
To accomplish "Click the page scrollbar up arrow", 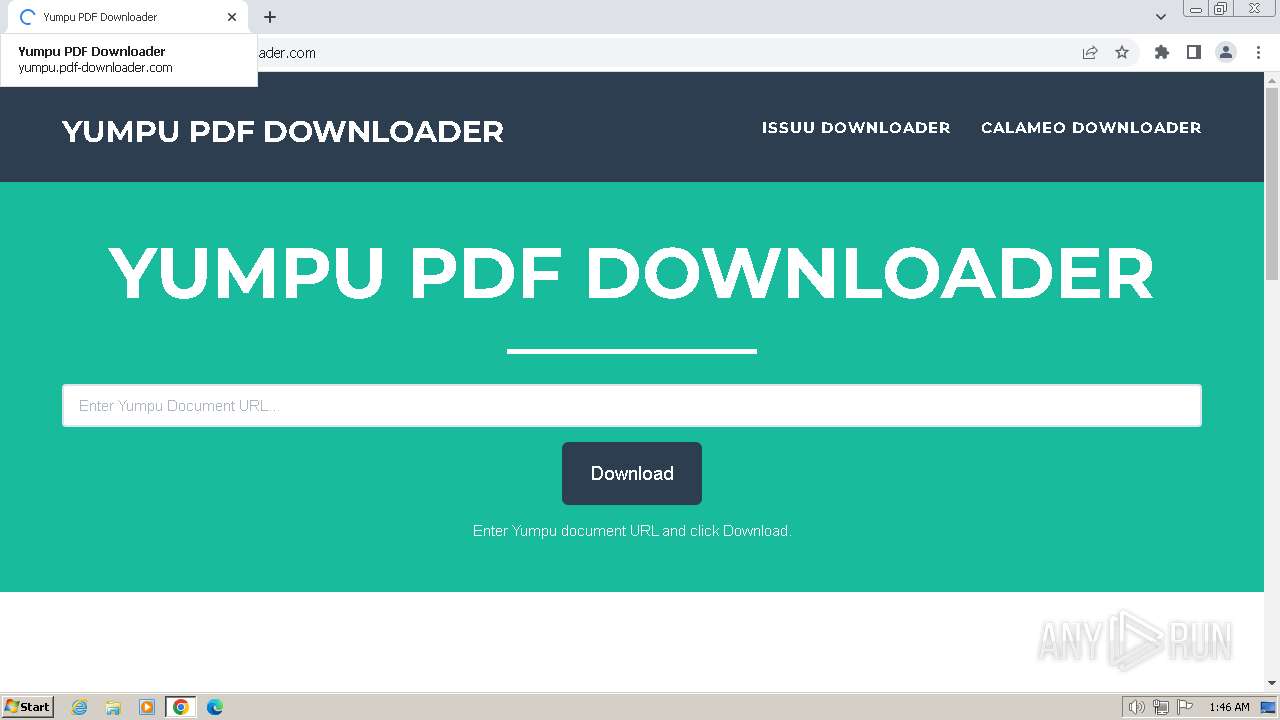I will tap(1272, 79).
